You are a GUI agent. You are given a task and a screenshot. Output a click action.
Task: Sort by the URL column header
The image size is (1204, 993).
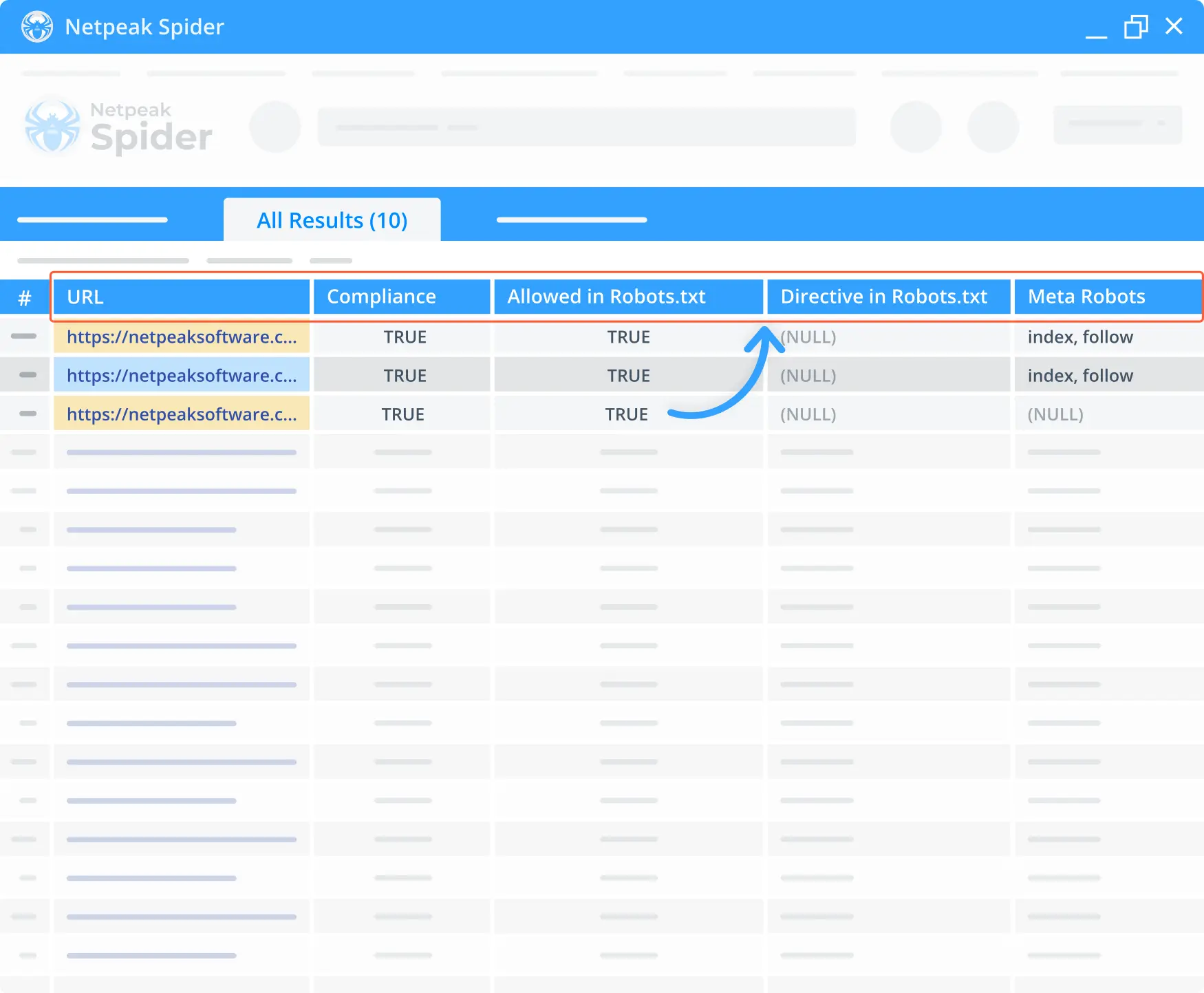182,297
